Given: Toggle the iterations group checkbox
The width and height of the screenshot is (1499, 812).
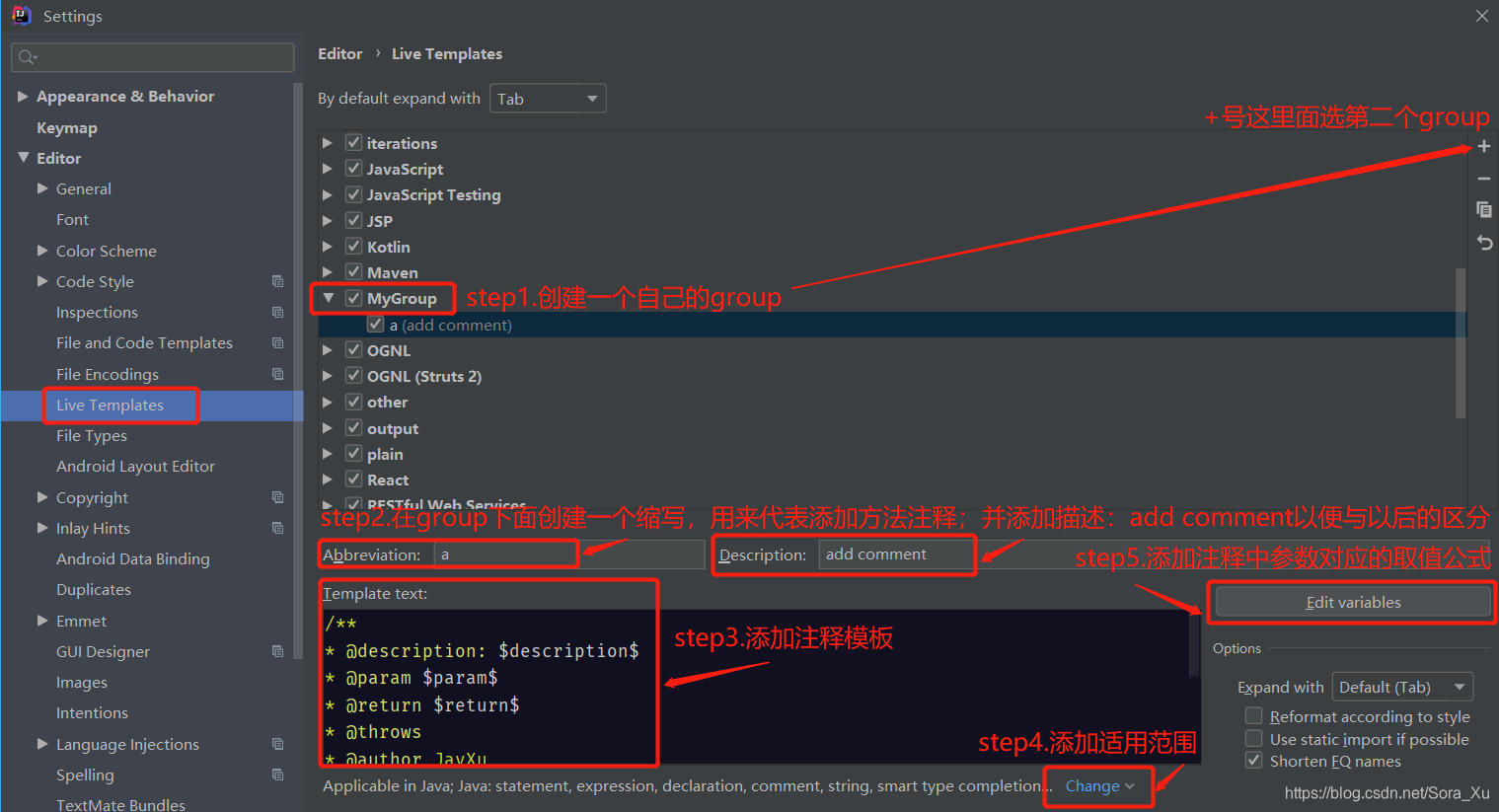Looking at the screenshot, I should (x=353, y=142).
